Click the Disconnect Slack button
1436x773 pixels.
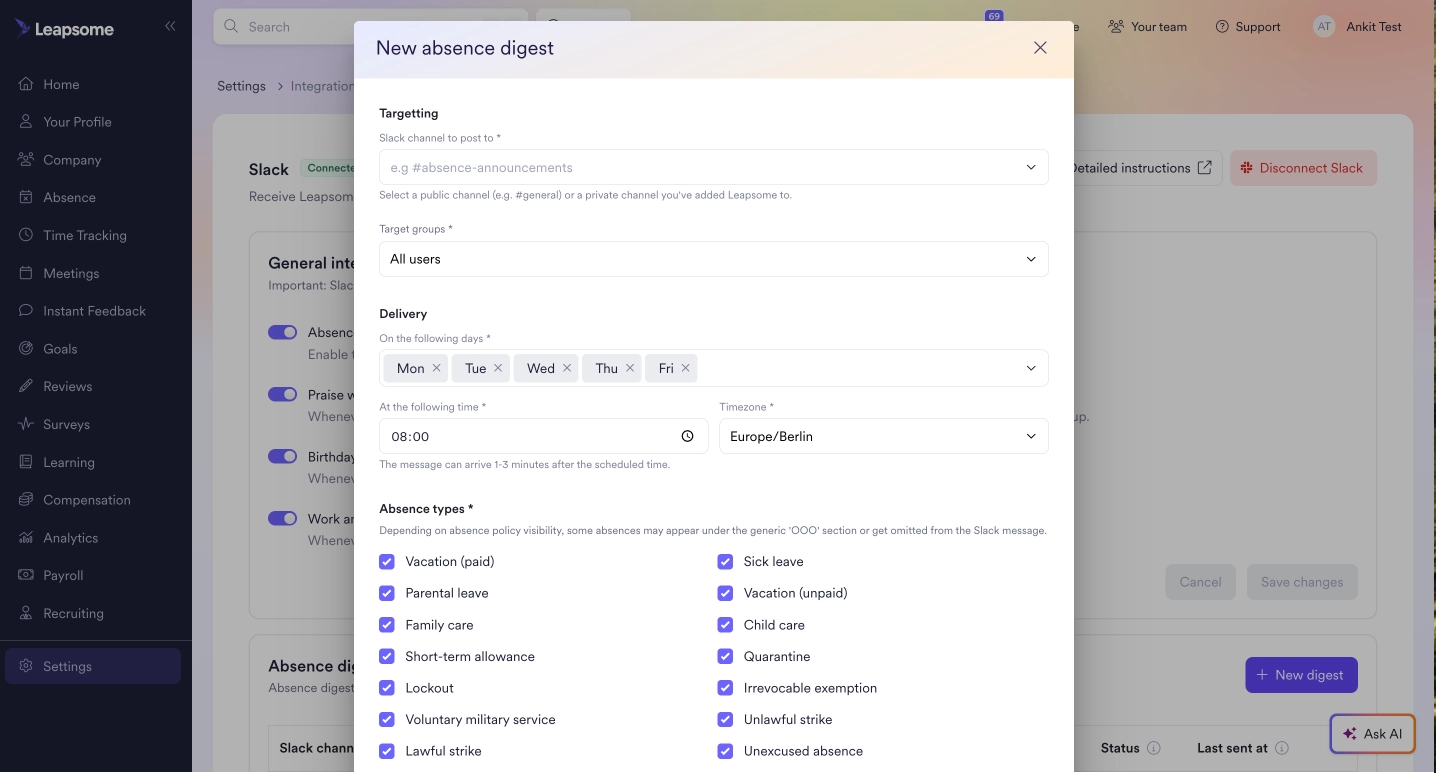(x=1303, y=168)
